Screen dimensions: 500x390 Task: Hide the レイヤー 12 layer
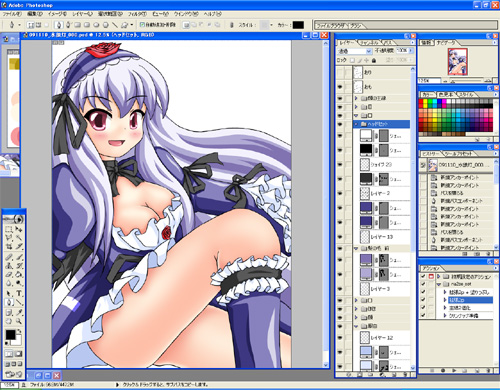(340, 338)
